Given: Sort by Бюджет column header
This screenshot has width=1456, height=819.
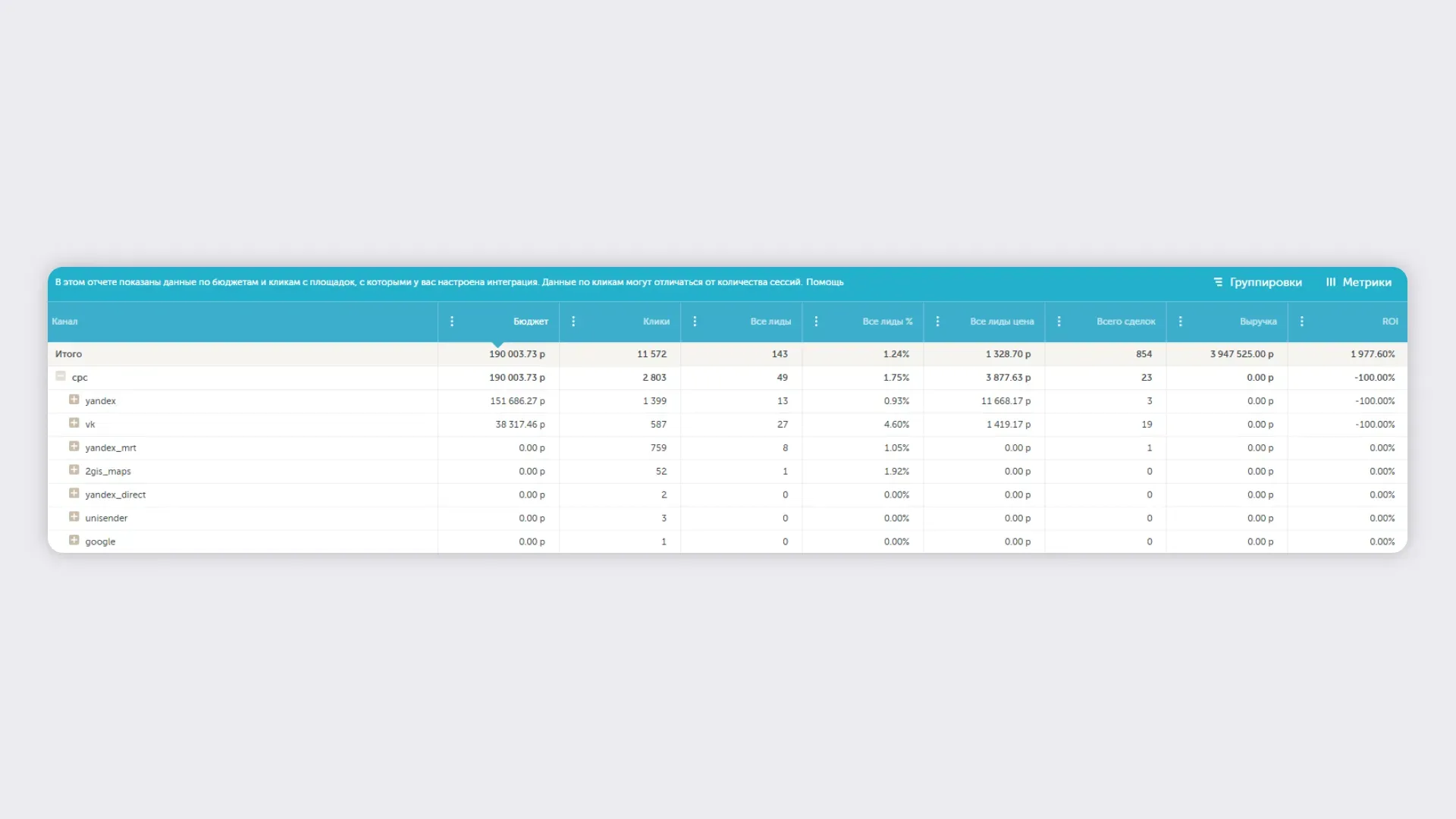Looking at the screenshot, I should [x=530, y=322].
